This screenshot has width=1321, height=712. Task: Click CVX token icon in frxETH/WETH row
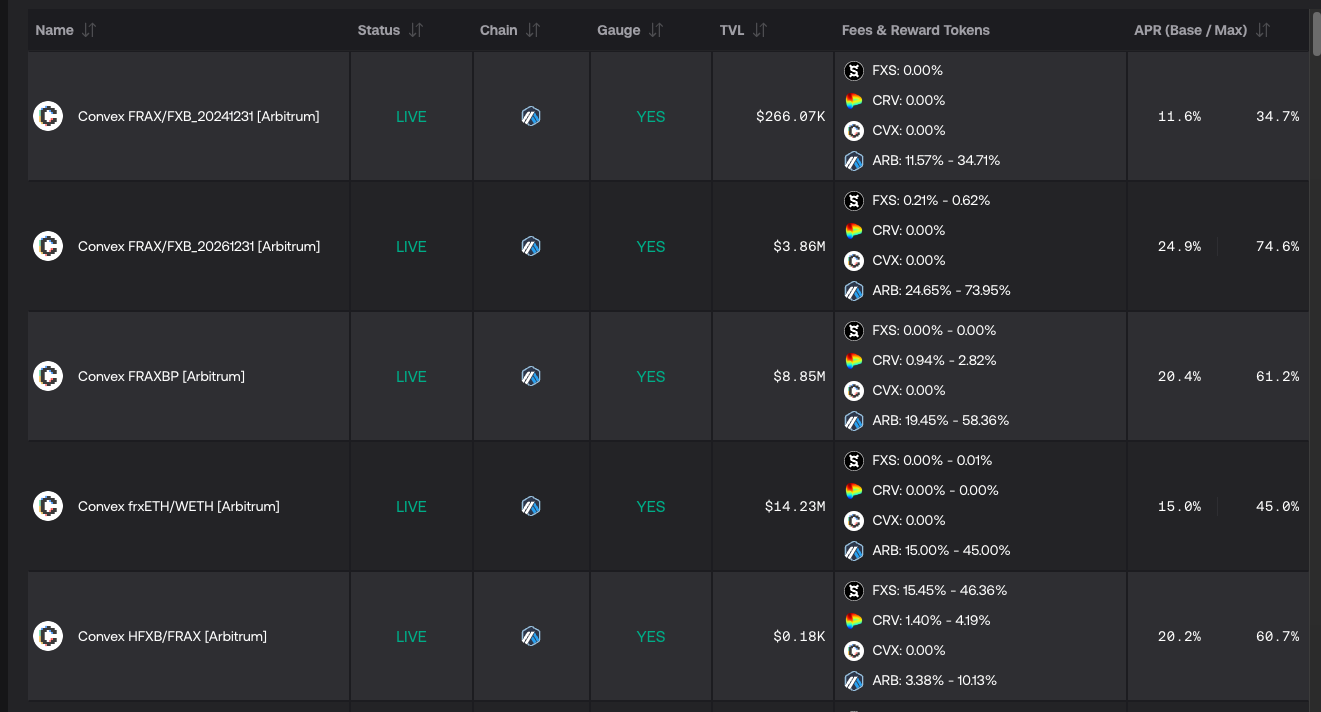853,520
